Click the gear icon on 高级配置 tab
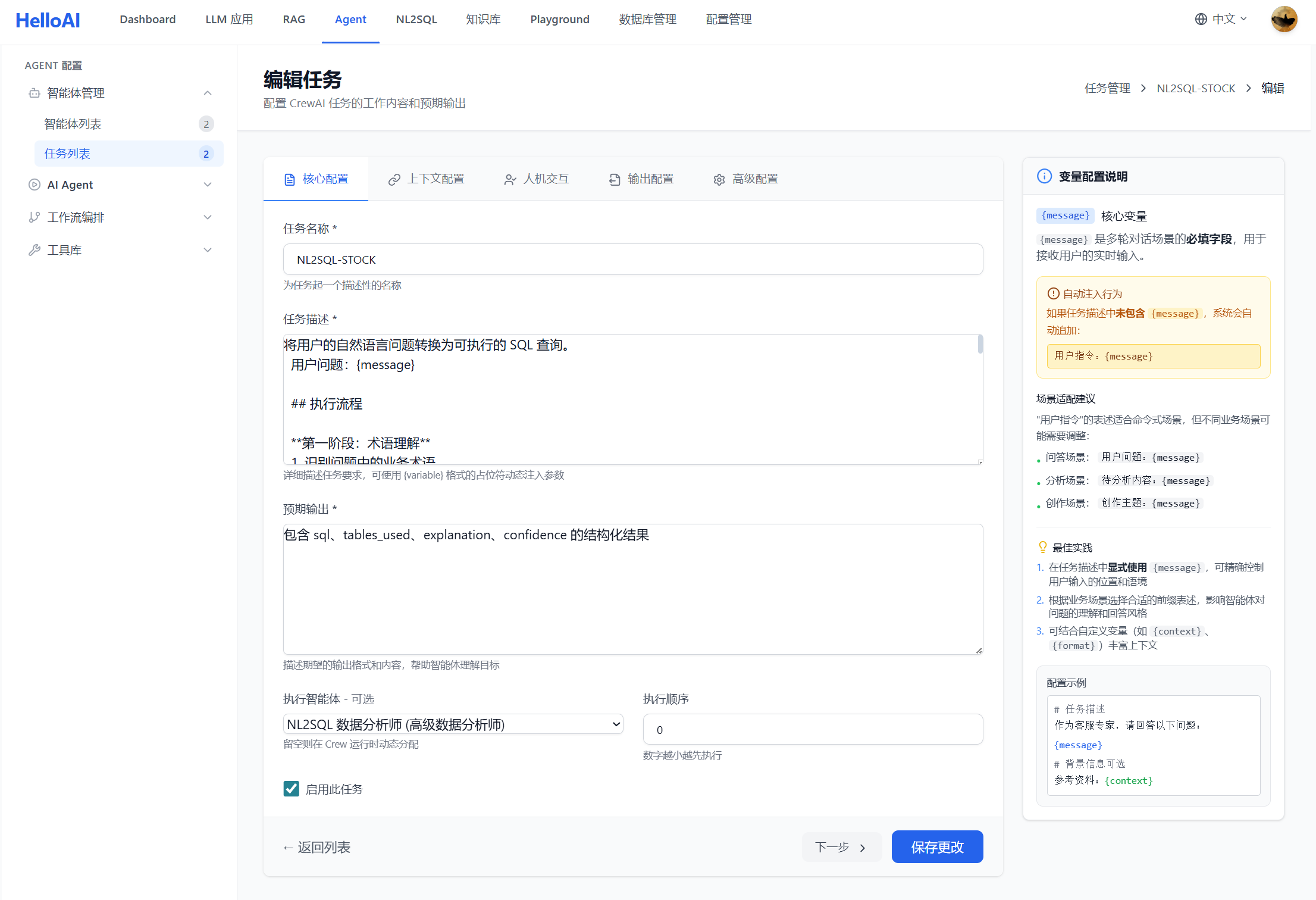 click(x=719, y=179)
